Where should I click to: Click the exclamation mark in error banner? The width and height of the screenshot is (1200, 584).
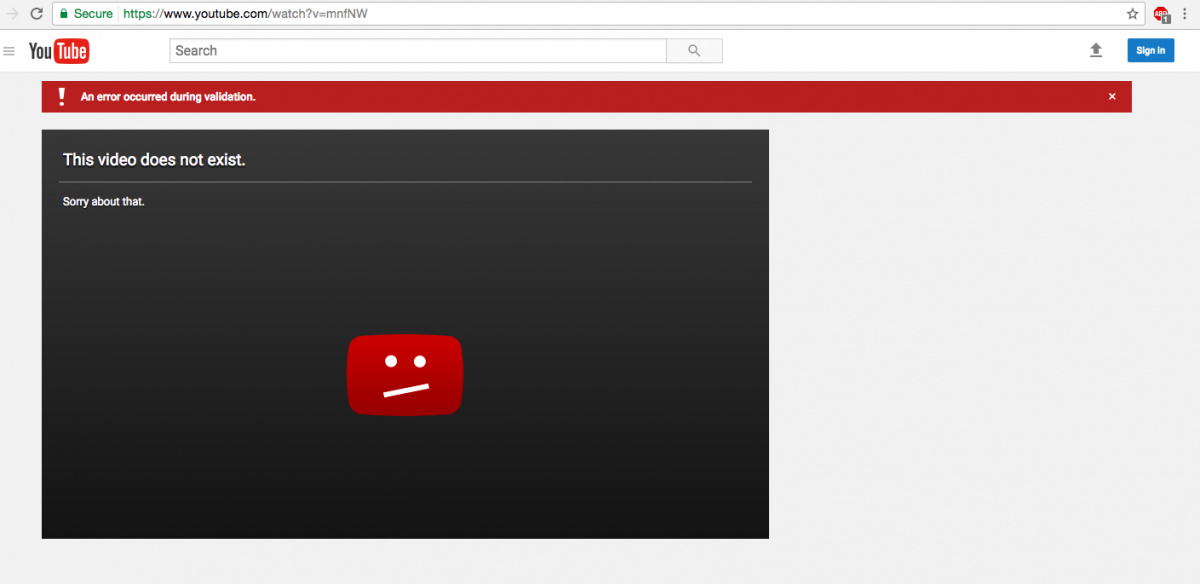[61, 96]
